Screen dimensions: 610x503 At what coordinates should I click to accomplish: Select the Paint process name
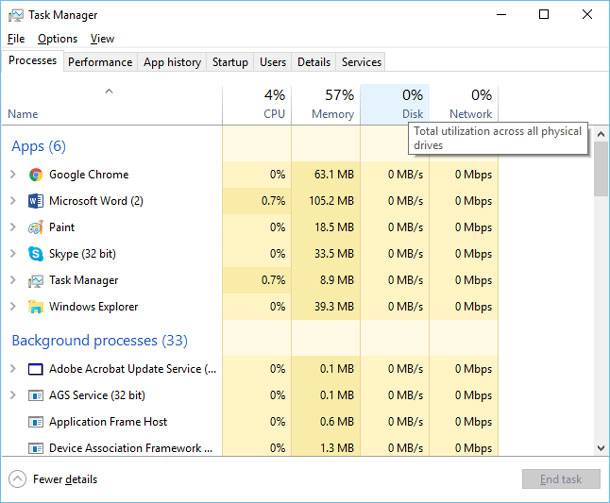click(x=61, y=228)
